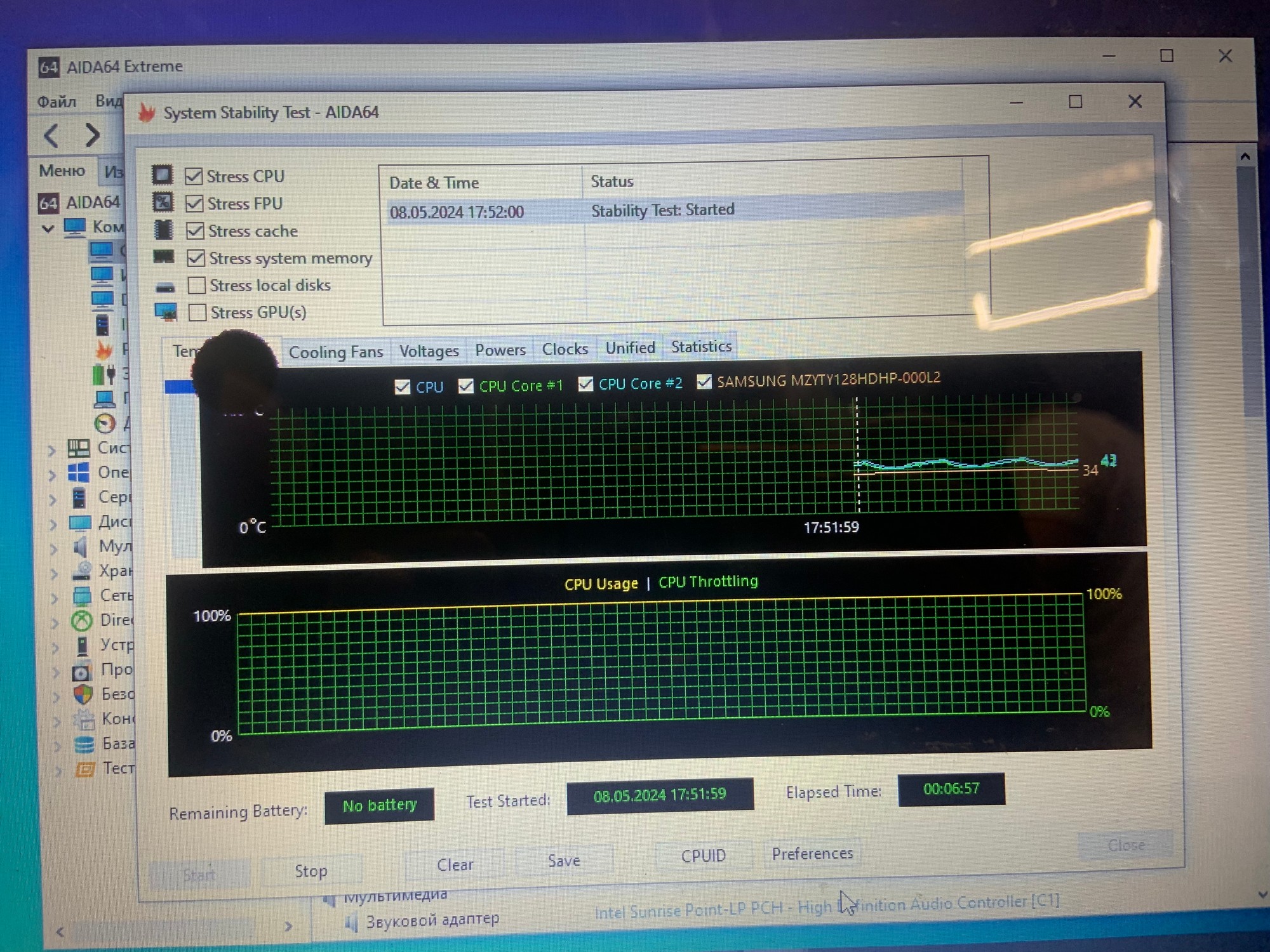Click the main window vertical scrollbar up arrow

point(1245,156)
